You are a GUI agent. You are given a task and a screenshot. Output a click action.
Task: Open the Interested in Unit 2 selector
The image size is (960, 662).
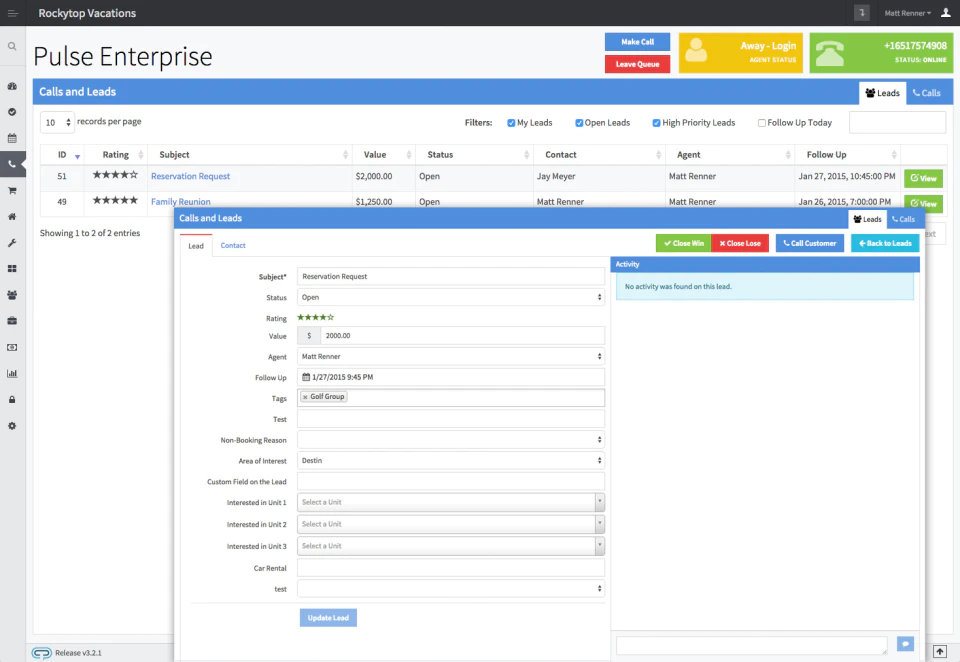pos(451,524)
